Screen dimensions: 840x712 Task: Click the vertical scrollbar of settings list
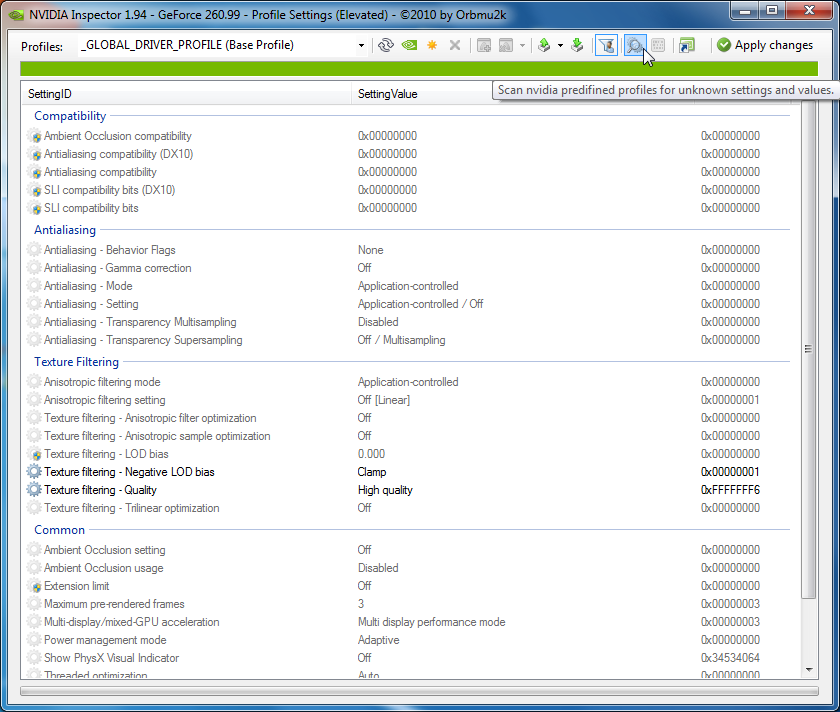[808, 350]
